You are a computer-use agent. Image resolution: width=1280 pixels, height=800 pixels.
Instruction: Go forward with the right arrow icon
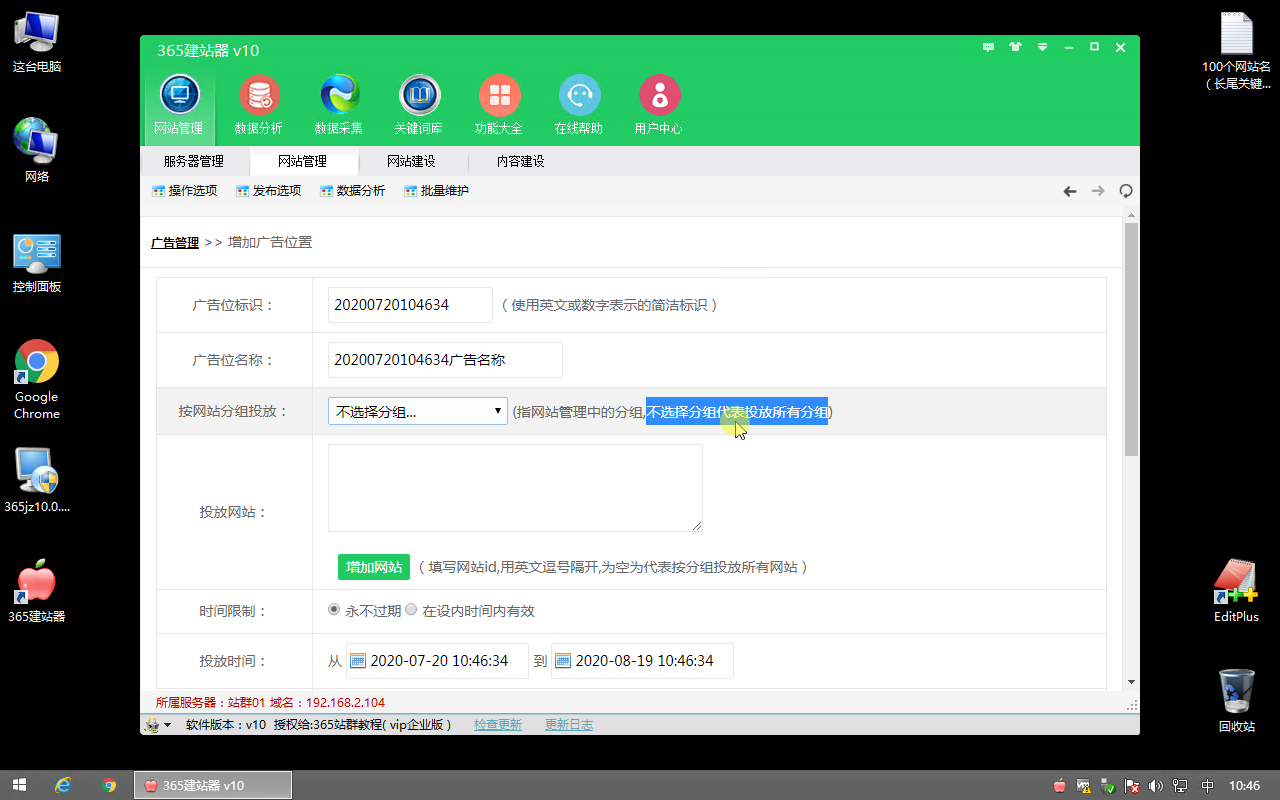click(x=1098, y=191)
